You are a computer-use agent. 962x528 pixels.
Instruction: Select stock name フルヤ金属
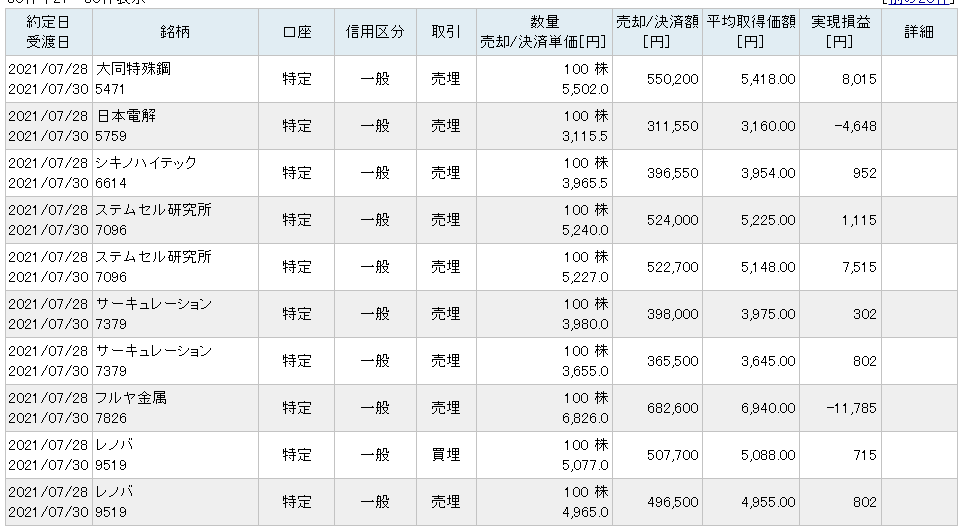coord(131,397)
